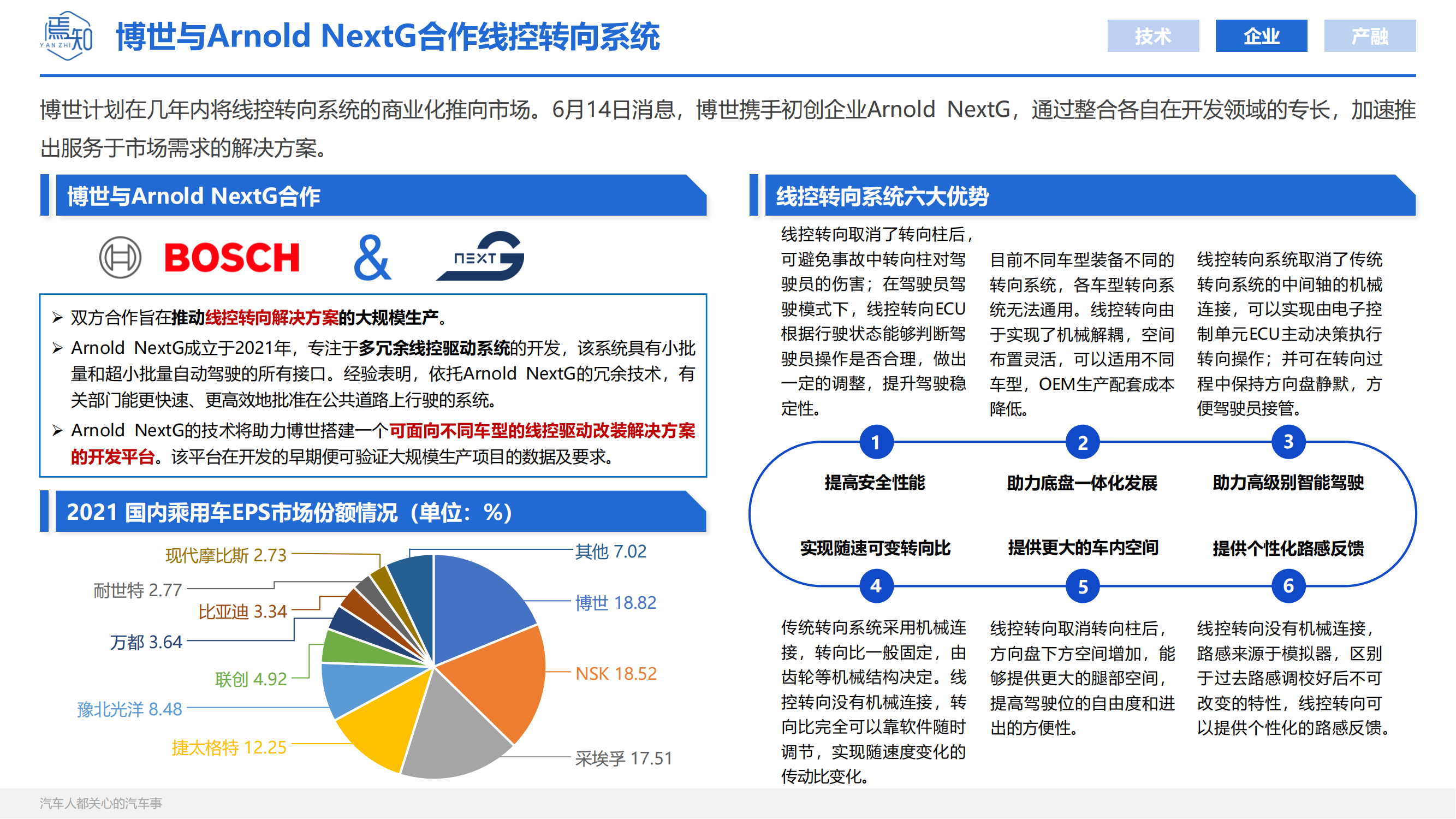Click the blue ampersand symbol between logos

coord(372,258)
